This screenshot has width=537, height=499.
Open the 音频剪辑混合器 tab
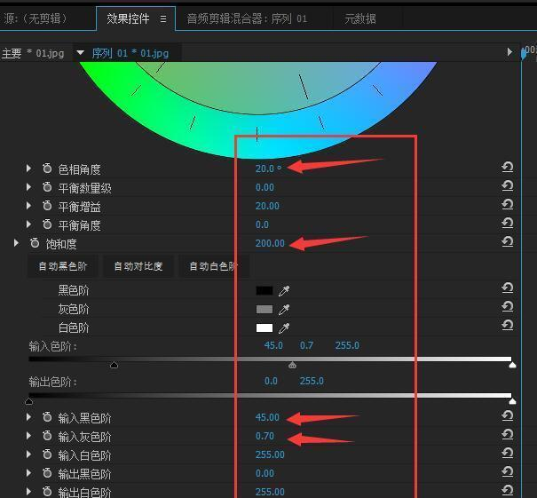(x=247, y=18)
